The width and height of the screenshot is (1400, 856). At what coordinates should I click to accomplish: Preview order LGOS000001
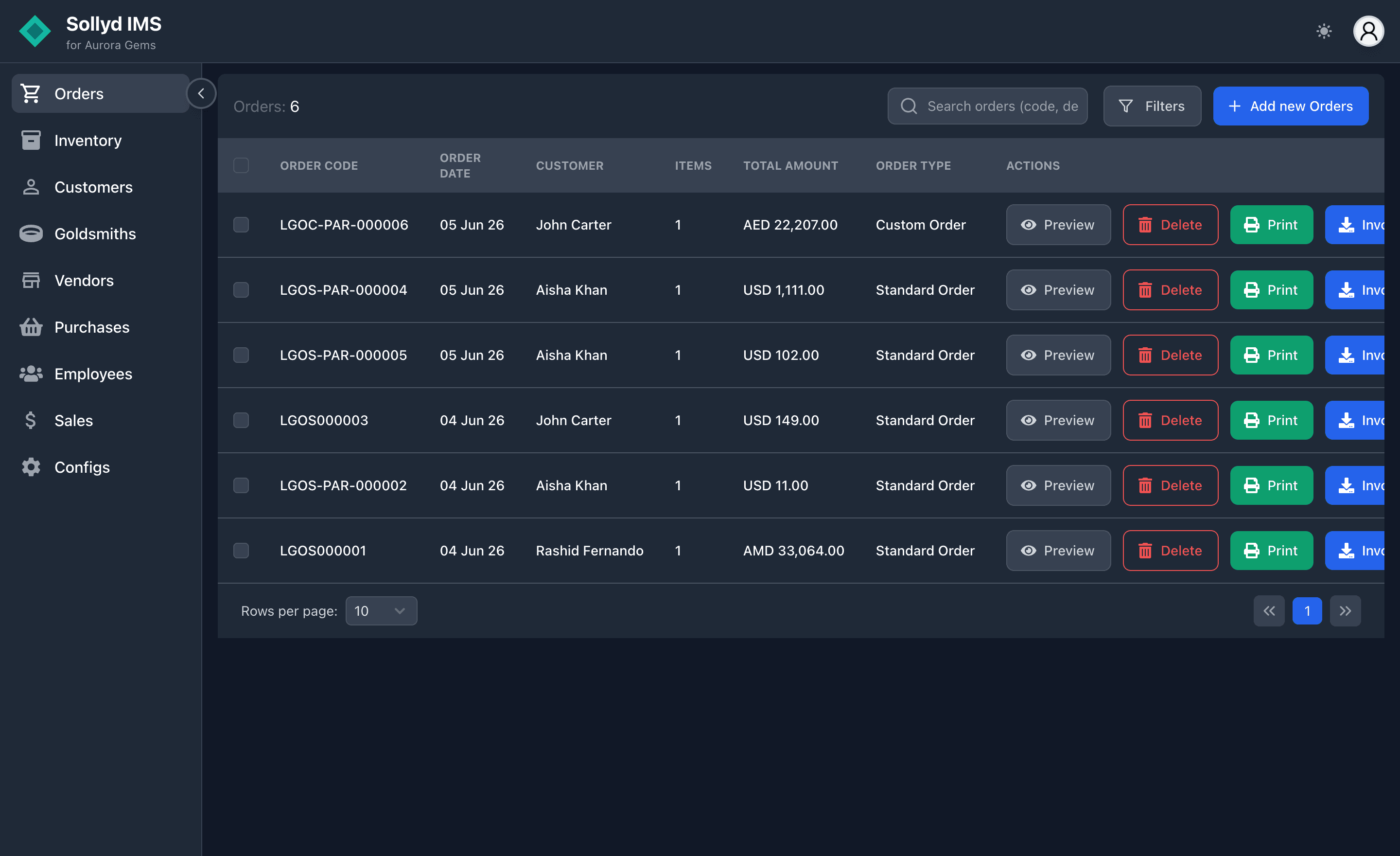[1058, 551]
